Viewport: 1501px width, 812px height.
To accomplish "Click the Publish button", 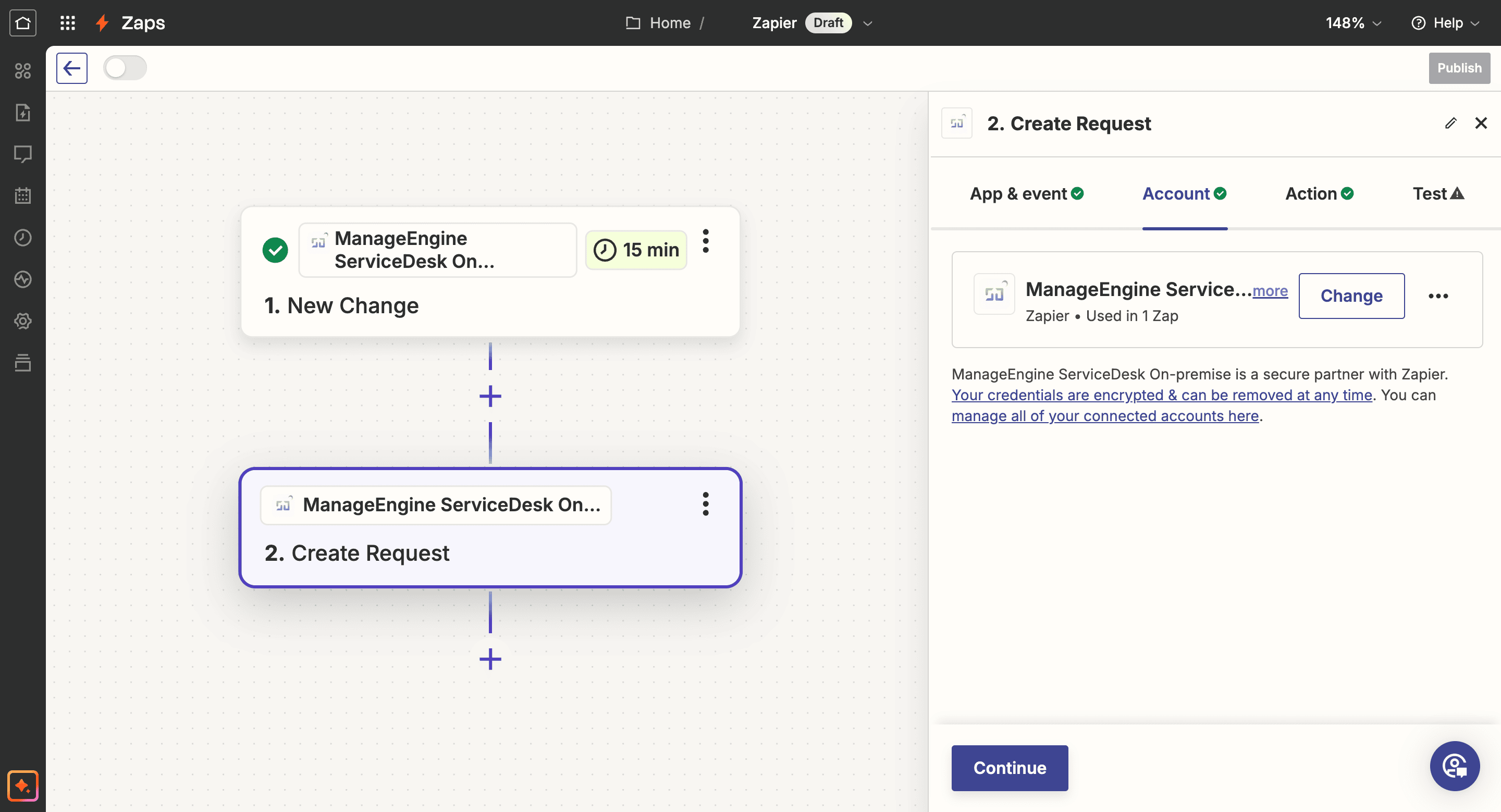I will 1459,68.
